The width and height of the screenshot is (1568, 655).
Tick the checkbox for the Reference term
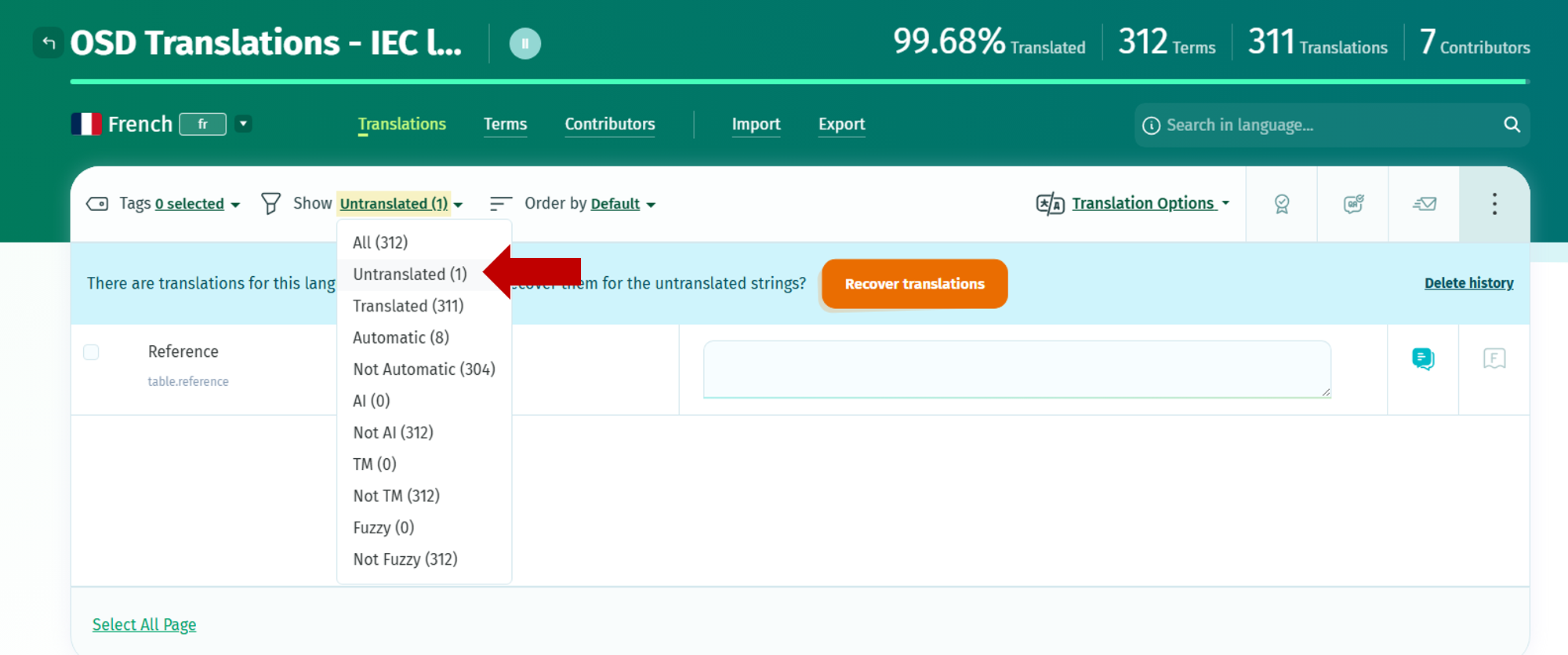click(x=91, y=352)
